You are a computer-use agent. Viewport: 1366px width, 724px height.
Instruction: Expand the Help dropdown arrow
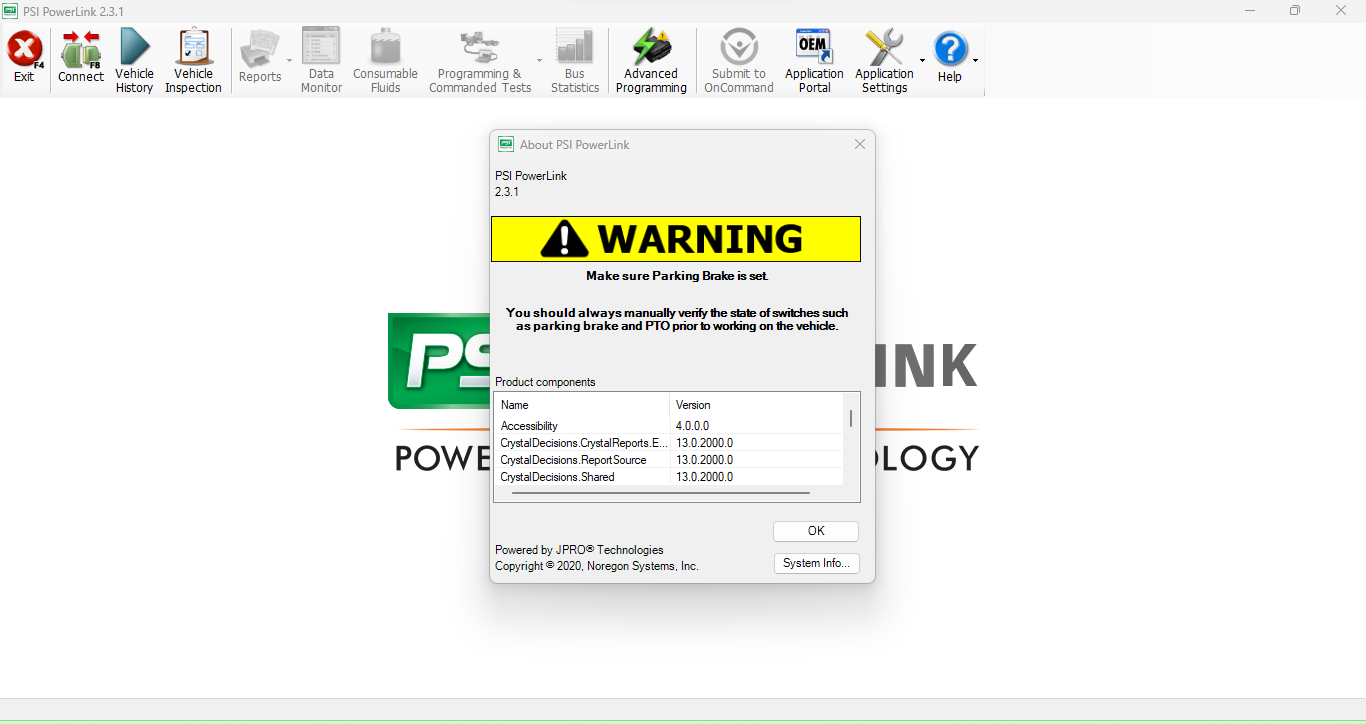(x=975, y=60)
